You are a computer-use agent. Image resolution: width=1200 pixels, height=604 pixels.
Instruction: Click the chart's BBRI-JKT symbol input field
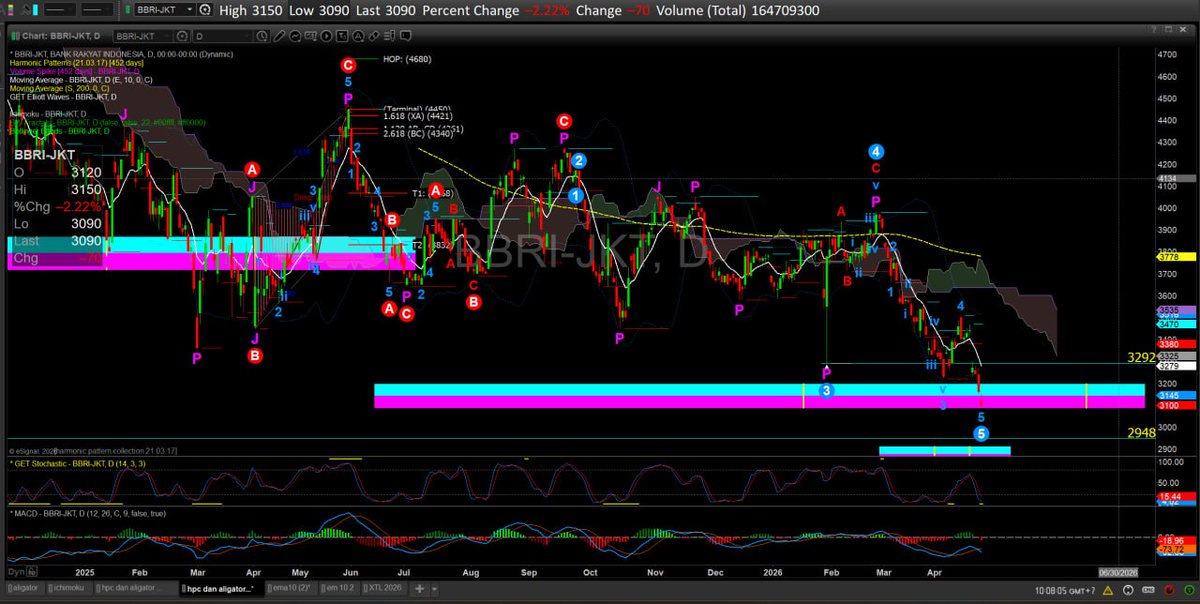click(143, 36)
